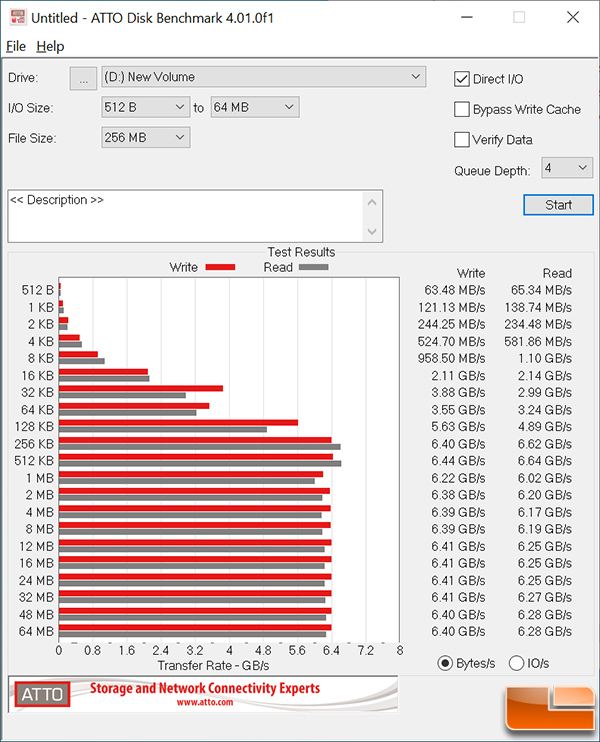Open the 512 B I/O size dropdown
This screenshot has height=742, width=600.
tap(146, 107)
